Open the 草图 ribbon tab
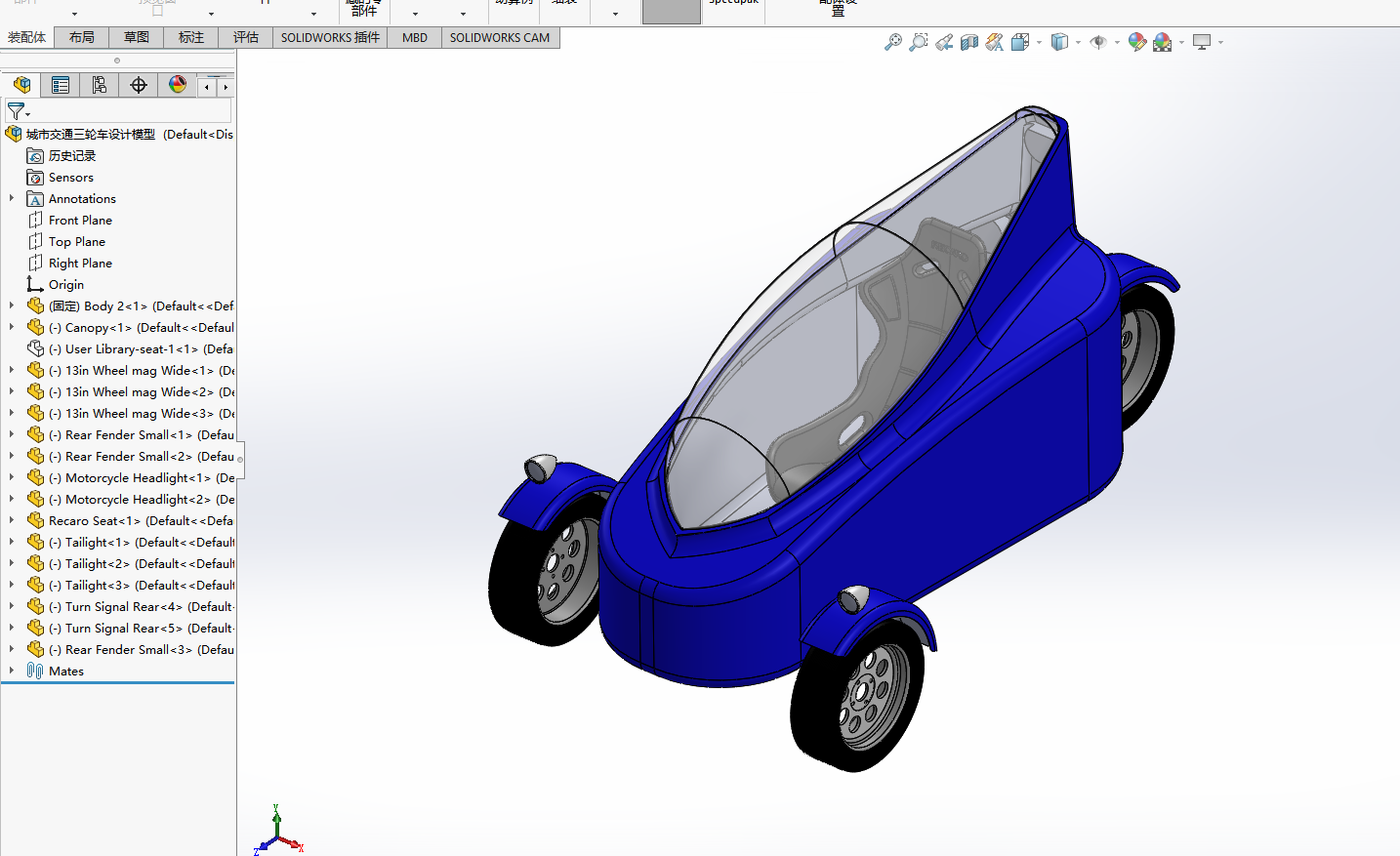Screen dimensions: 1400x856 tap(137, 37)
